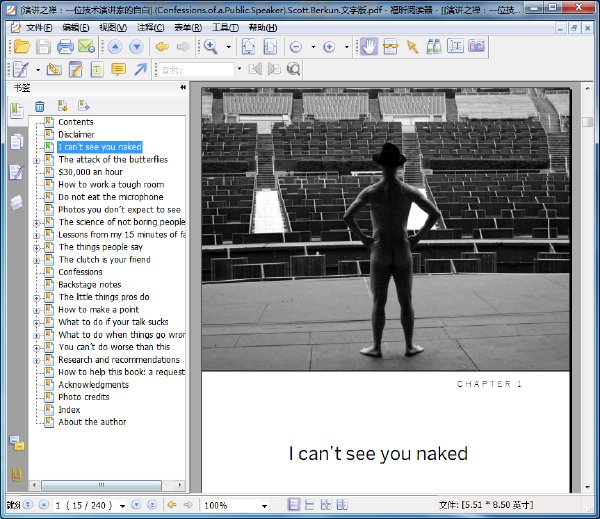Screen dimensions: 600x519
Task: Click the vertical document scrollbar thumb
Action: (x=587, y=122)
